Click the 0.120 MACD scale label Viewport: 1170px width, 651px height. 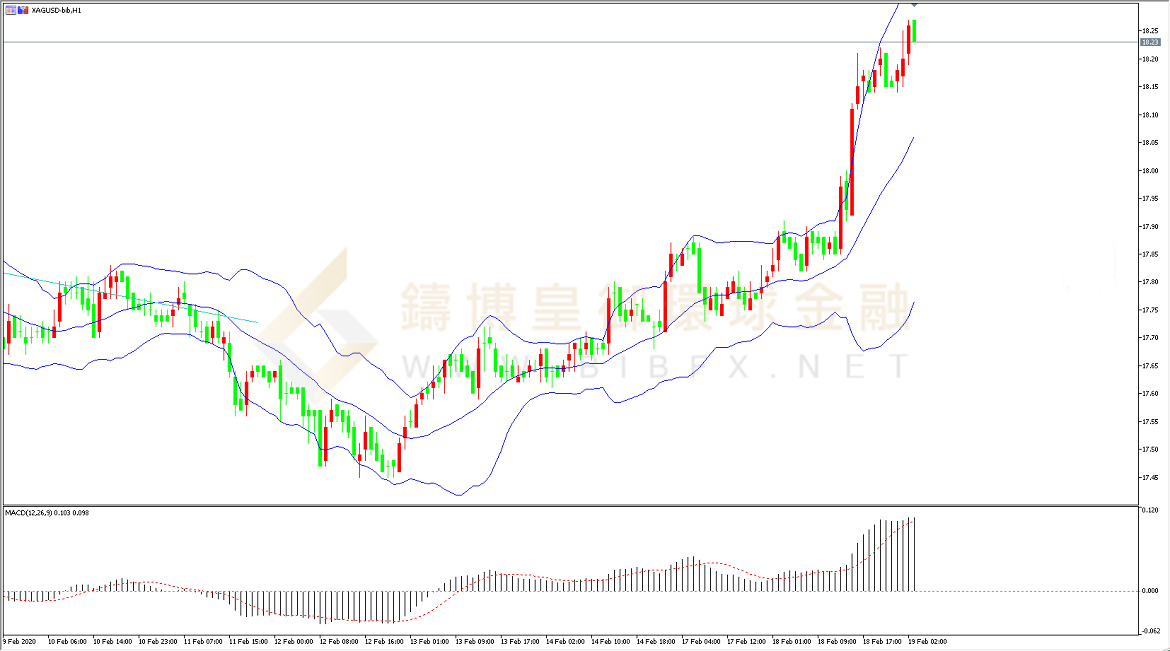(x=1150, y=511)
